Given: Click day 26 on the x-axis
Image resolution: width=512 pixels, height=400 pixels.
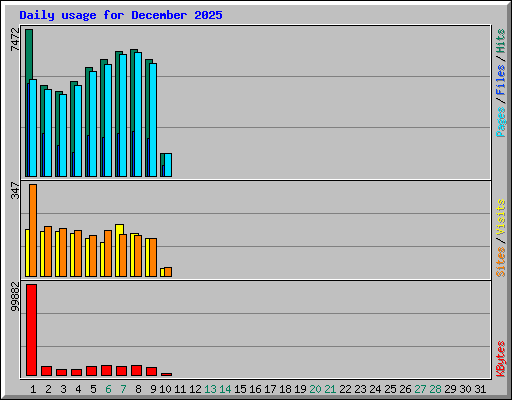Looking at the screenshot, I should click(405, 389).
